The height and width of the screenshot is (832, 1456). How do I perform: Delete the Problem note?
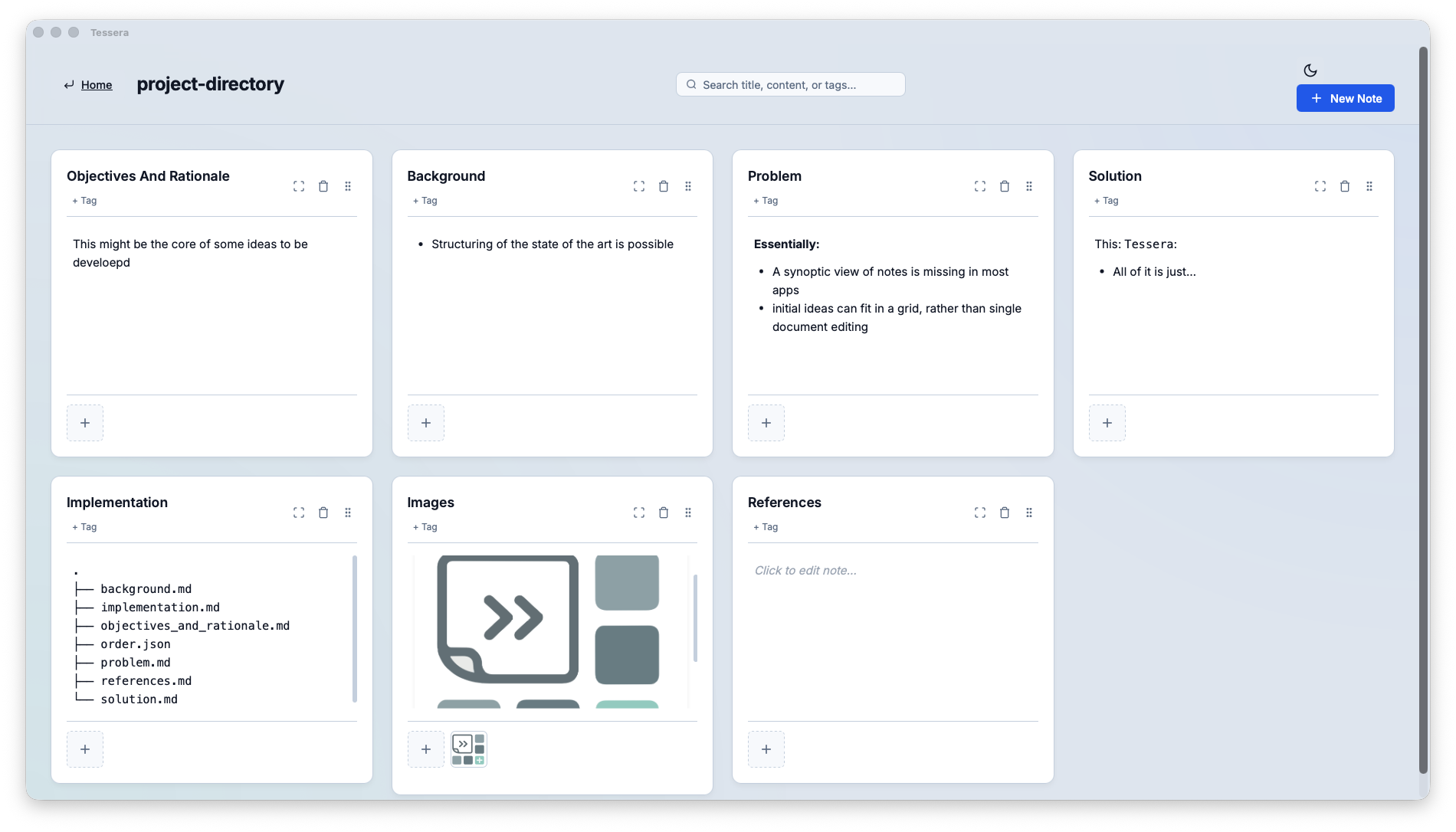(1005, 186)
